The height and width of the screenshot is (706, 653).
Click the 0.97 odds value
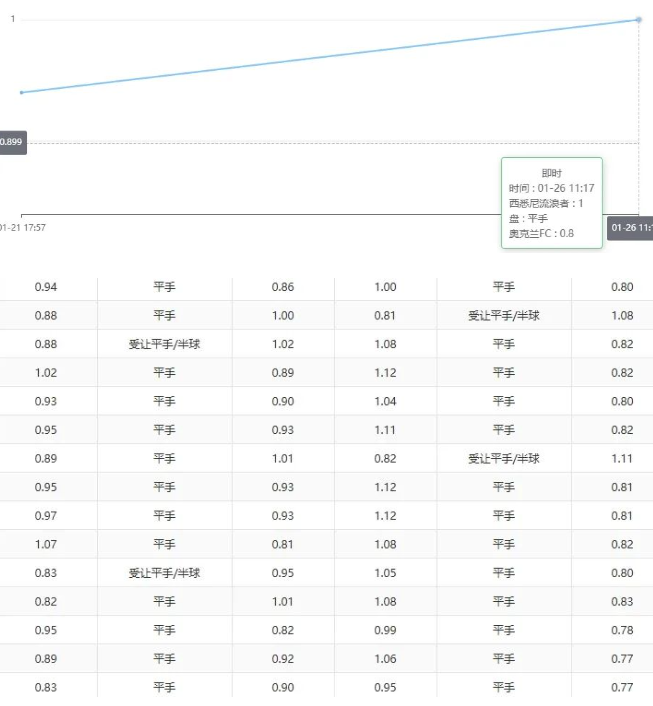coord(46,516)
